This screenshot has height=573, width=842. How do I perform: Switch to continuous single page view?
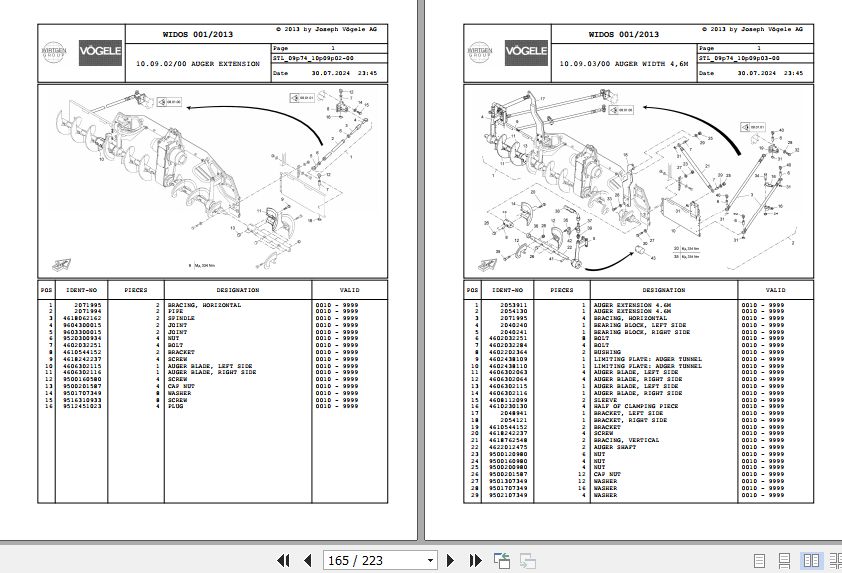click(x=785, y=561)
